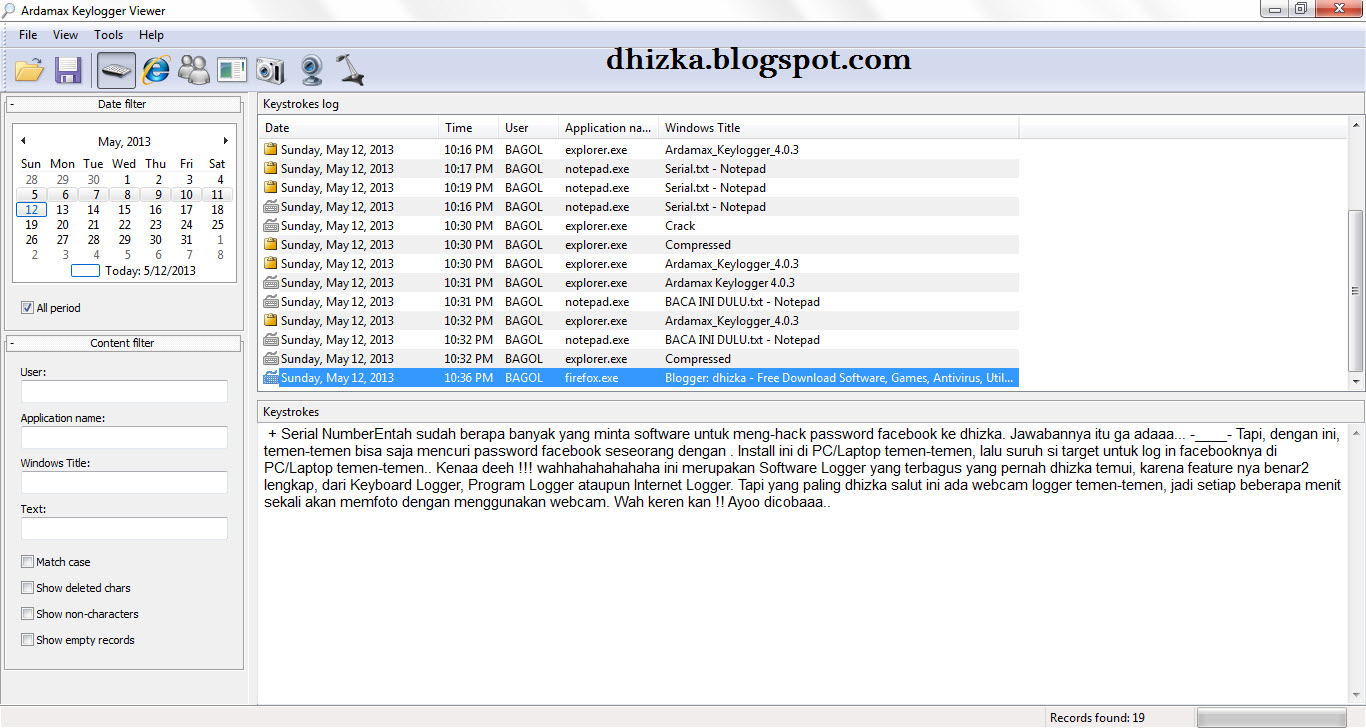Screen dimensions: 1366x728
Task: Select BACA INI DULU.txt row at 10:32 PM
Action: [639, 339]
